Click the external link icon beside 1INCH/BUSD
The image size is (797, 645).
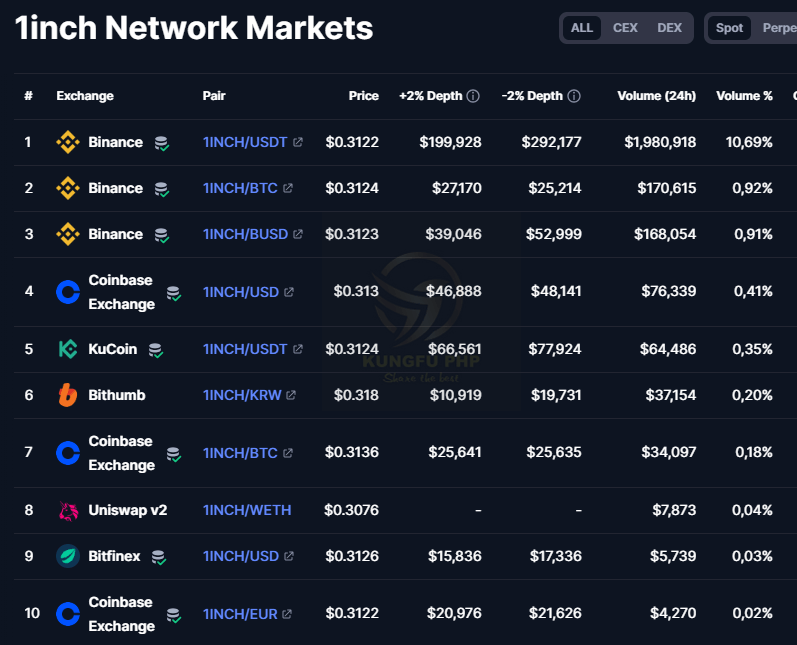pos(298,234)
